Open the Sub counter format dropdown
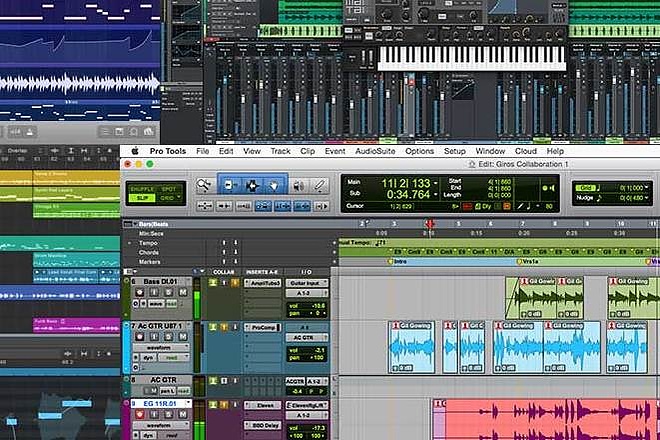Image resolution: width=660 pixels, height=440 pixels. click(436, 195)
